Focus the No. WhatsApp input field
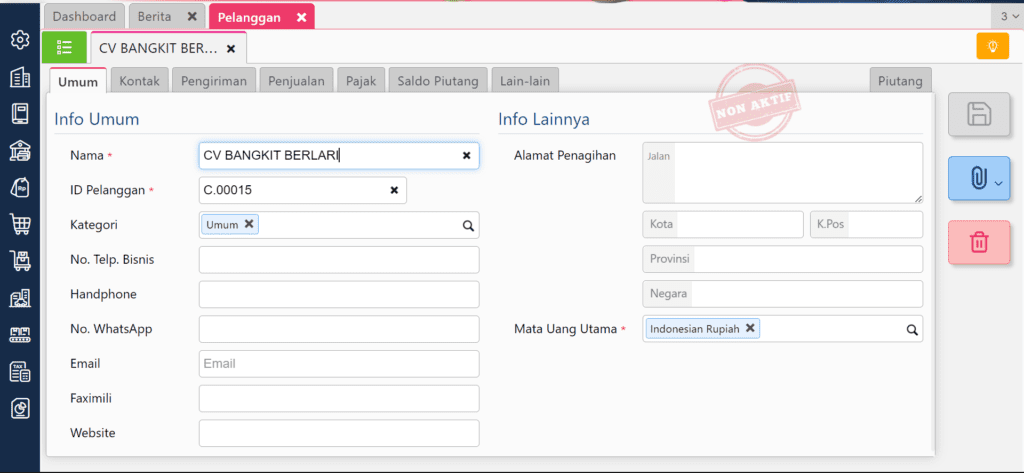The image size is (1024, 473). click(339, 329)
